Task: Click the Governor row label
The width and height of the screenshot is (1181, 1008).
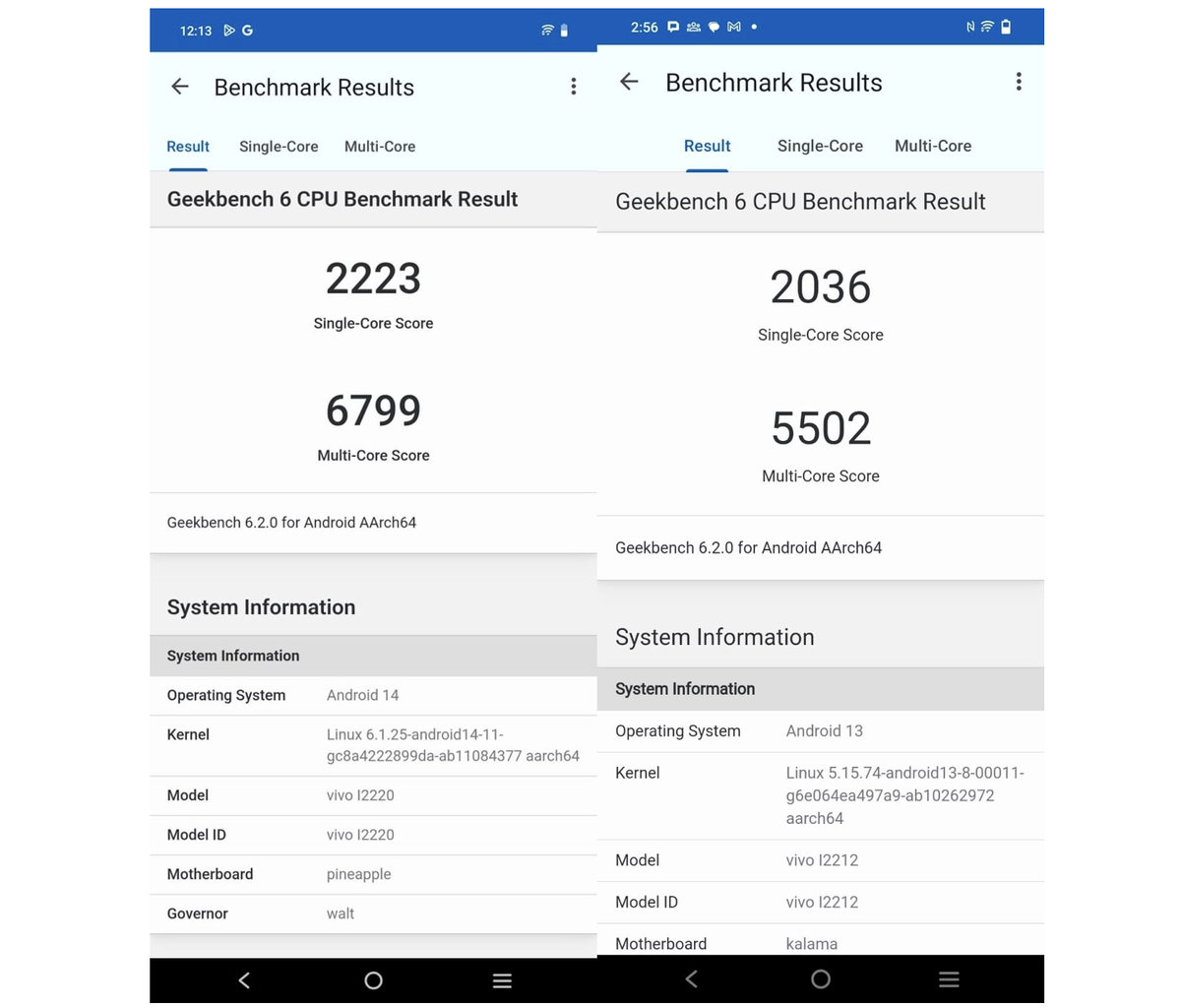Action: (197, 913)
